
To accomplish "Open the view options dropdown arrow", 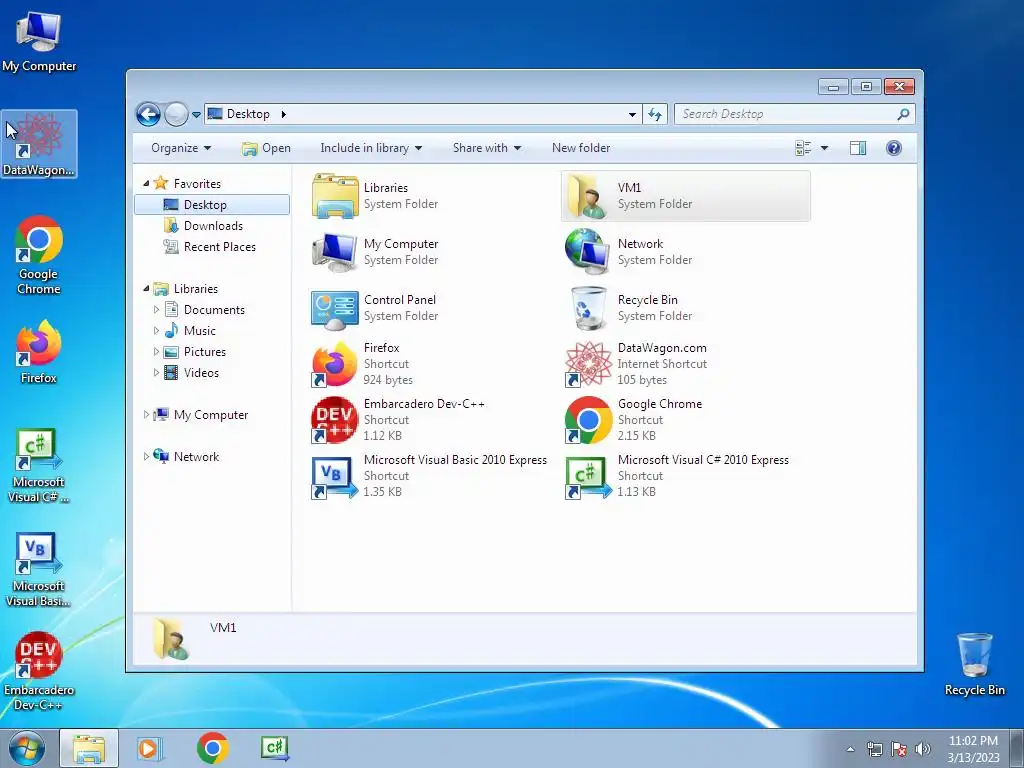I will click(x=824, y=148).
